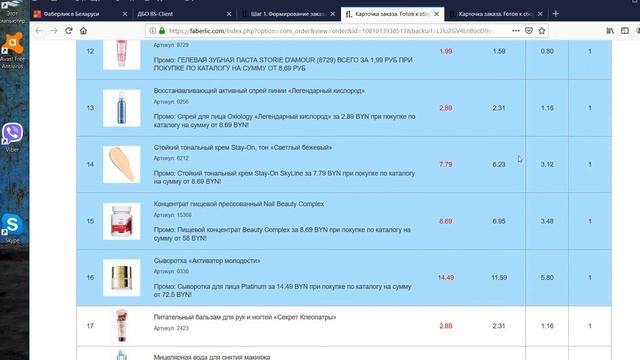
Task: Select value 5.80 in row 16
Action: point(547,278)
